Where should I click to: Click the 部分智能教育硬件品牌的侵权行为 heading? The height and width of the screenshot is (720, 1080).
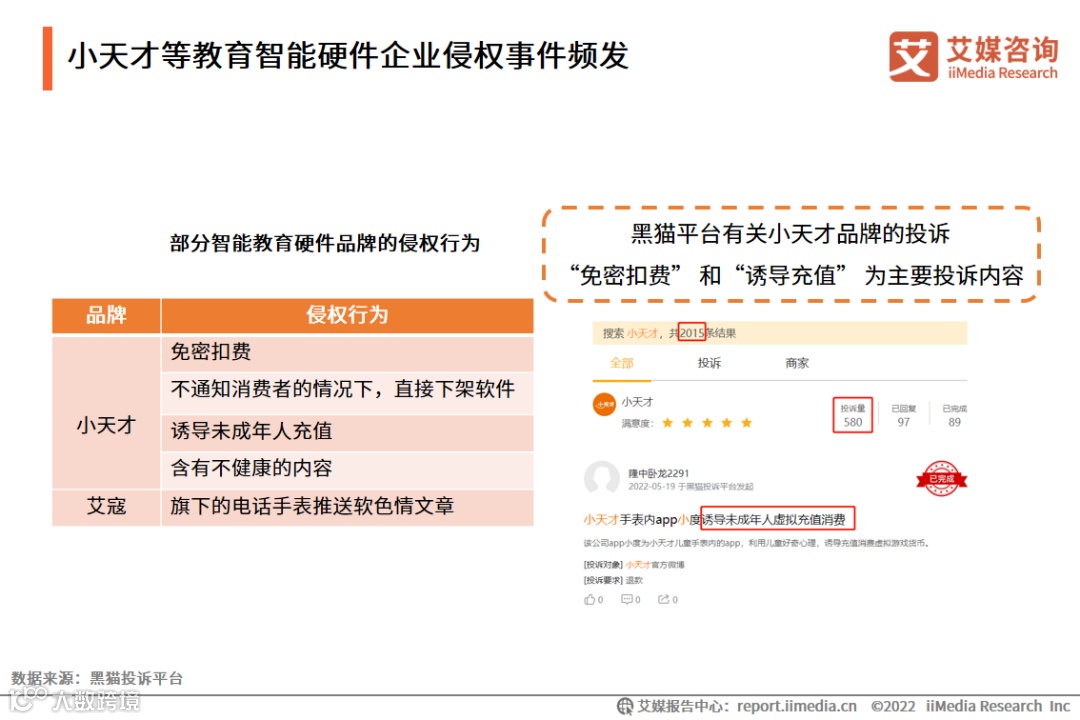point(324,243)
